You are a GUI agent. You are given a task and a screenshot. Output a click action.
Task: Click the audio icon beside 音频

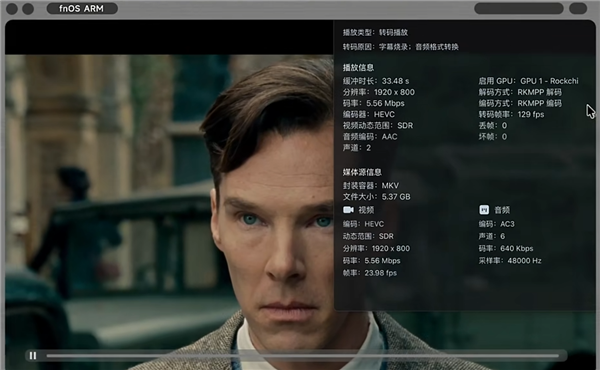pyautogui.click(x=484, y=210)
